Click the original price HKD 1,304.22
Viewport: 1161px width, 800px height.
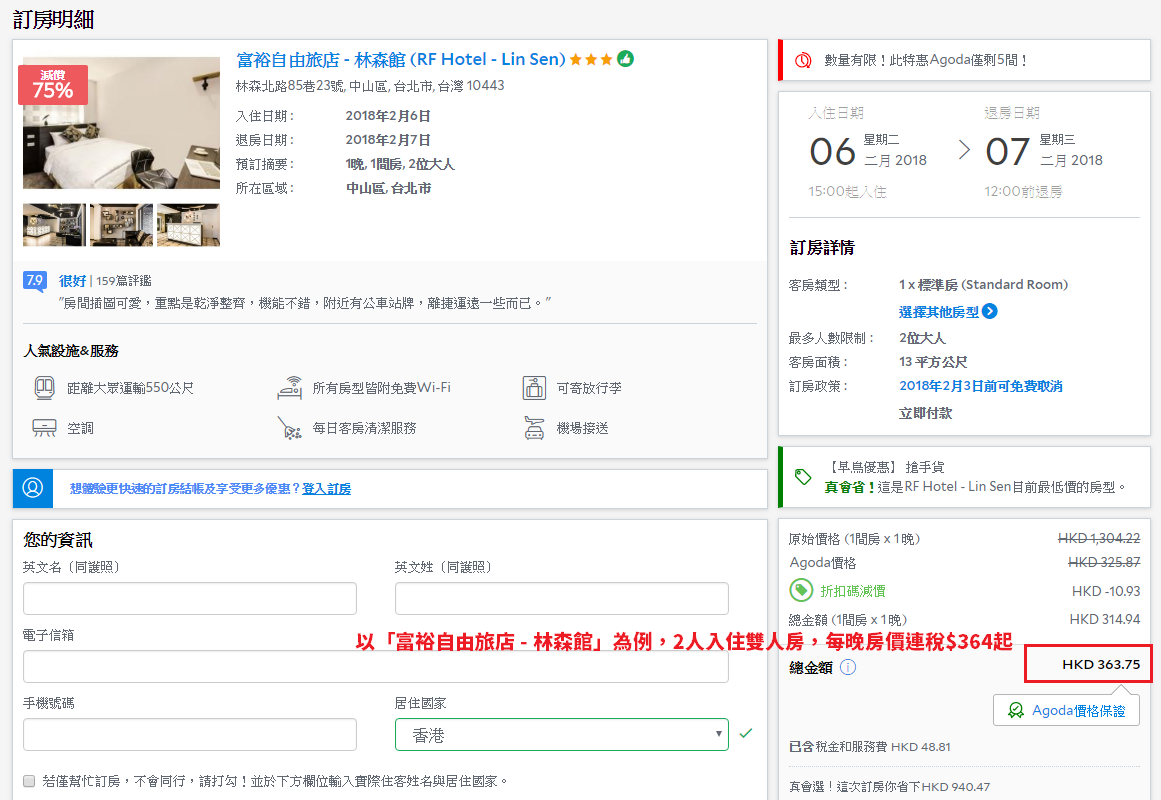click(x=1099, y=539)
